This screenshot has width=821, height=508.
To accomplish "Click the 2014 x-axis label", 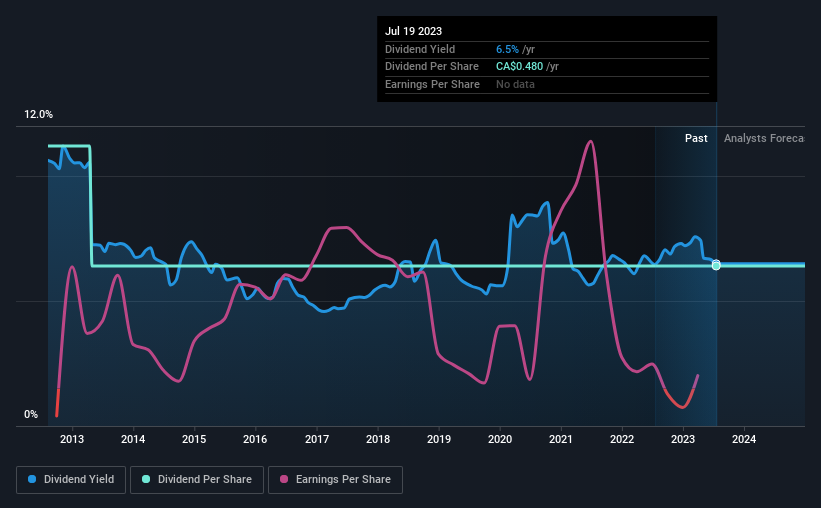I will (133, 439).
